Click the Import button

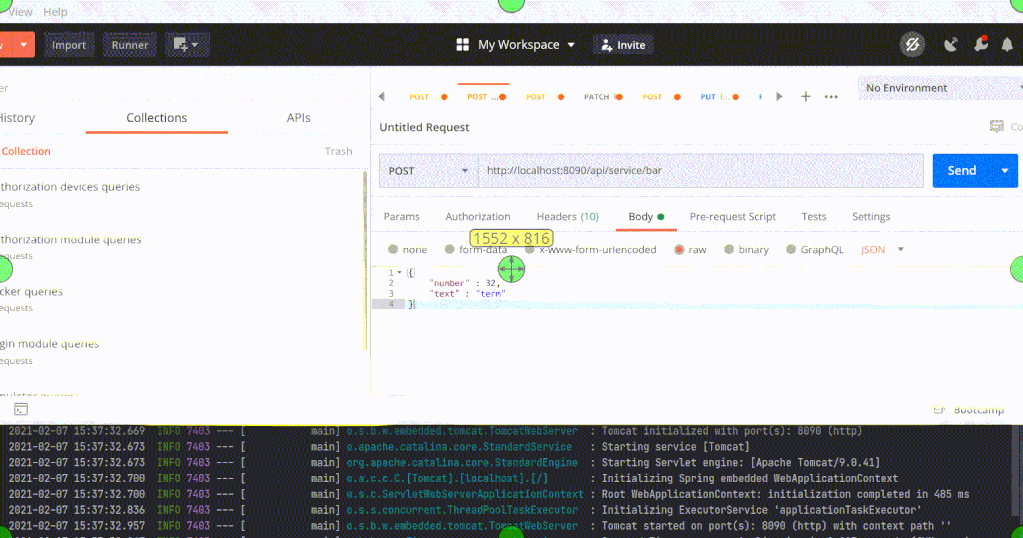click(69, 45)
